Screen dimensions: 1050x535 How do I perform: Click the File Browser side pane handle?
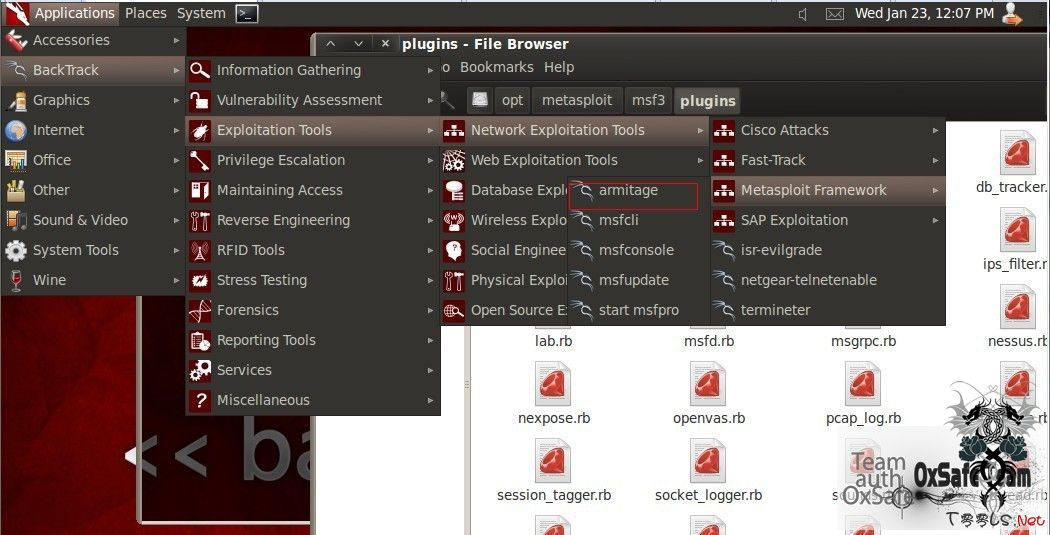(467, 385)
